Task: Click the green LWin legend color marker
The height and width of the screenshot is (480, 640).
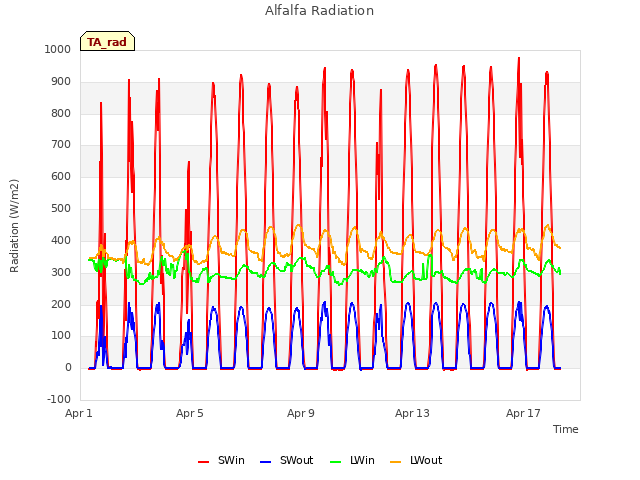Action: 335,462
